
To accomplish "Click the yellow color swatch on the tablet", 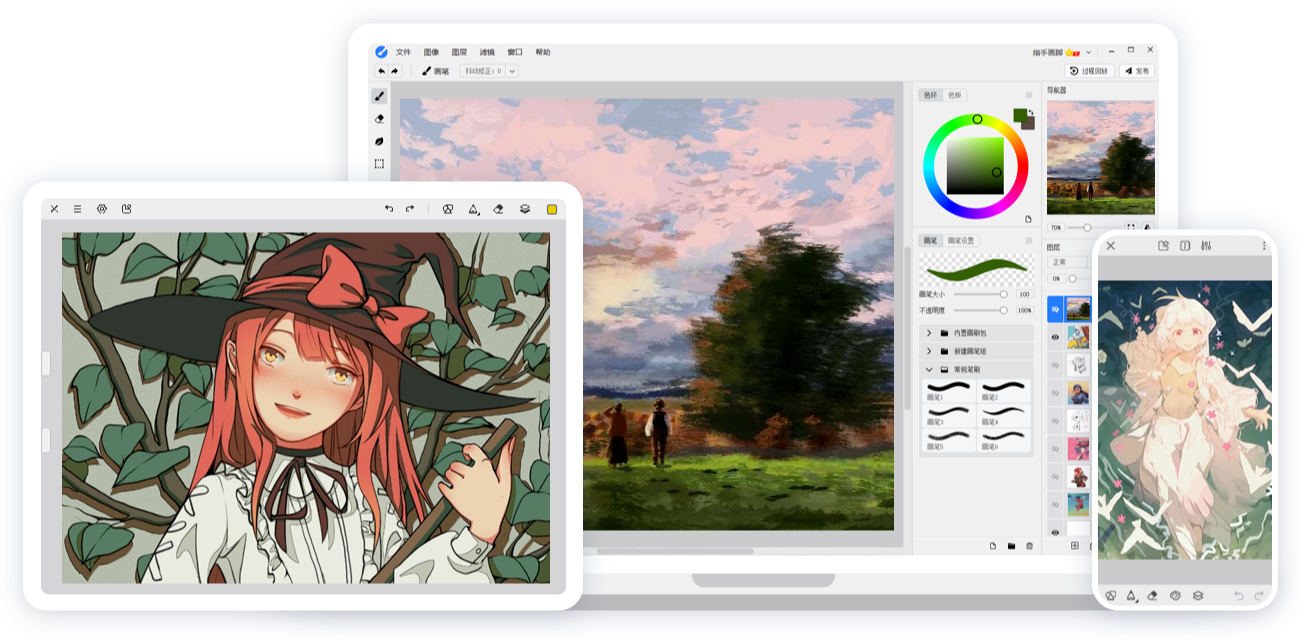I will point(551,209).
